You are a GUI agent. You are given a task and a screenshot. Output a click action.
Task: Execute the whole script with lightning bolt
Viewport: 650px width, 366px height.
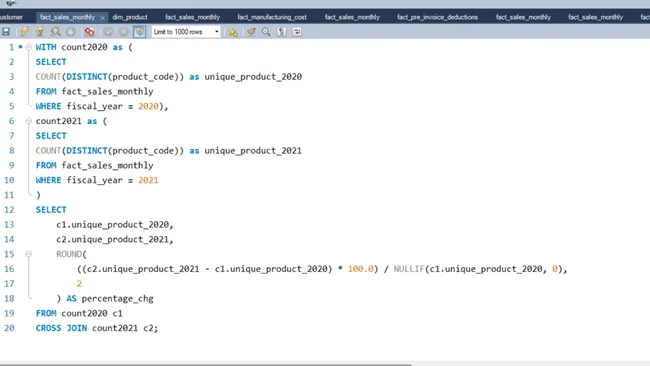point(24,32)
